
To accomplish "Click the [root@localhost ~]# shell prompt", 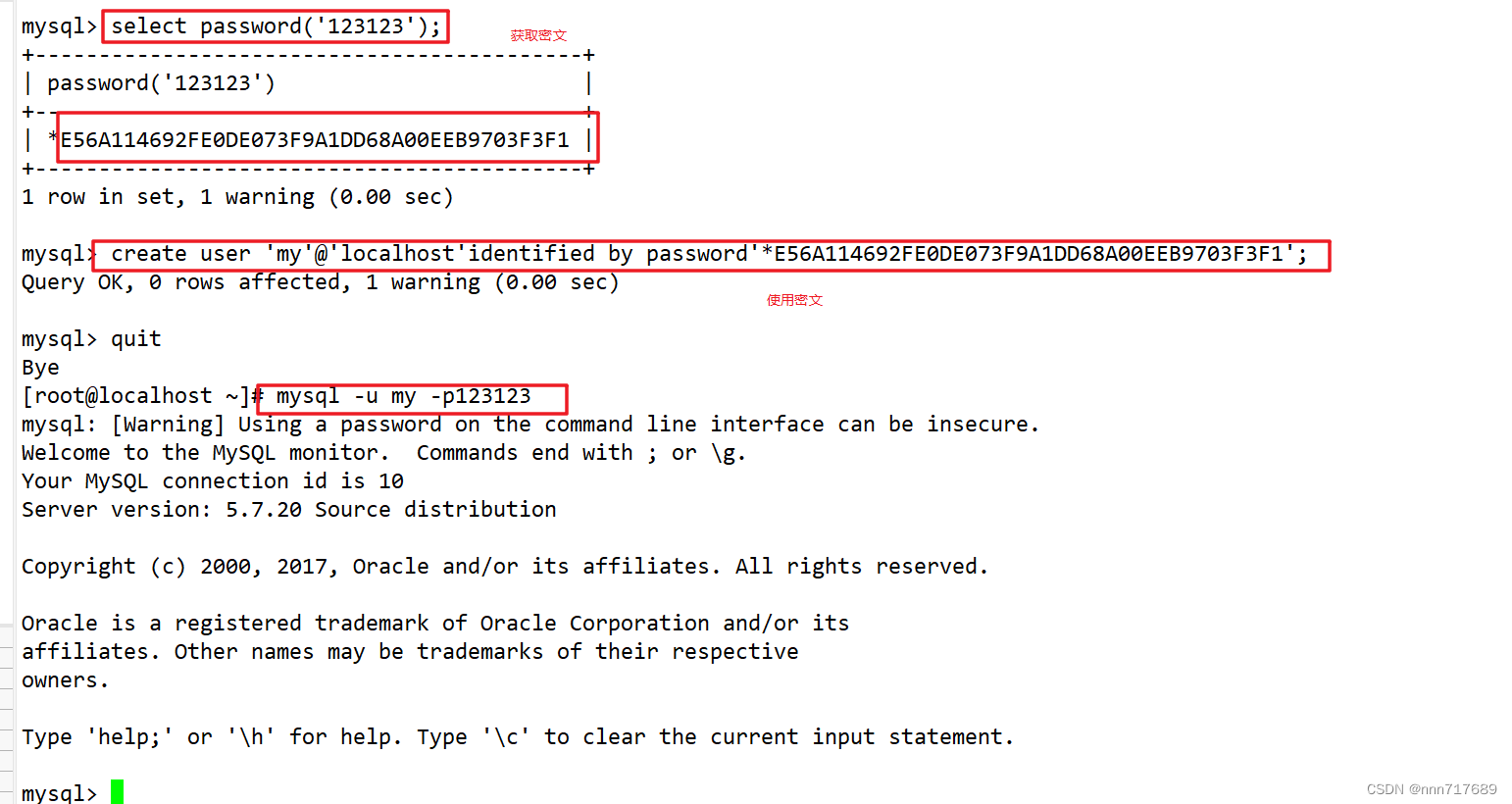I will [x=143, y=396].
